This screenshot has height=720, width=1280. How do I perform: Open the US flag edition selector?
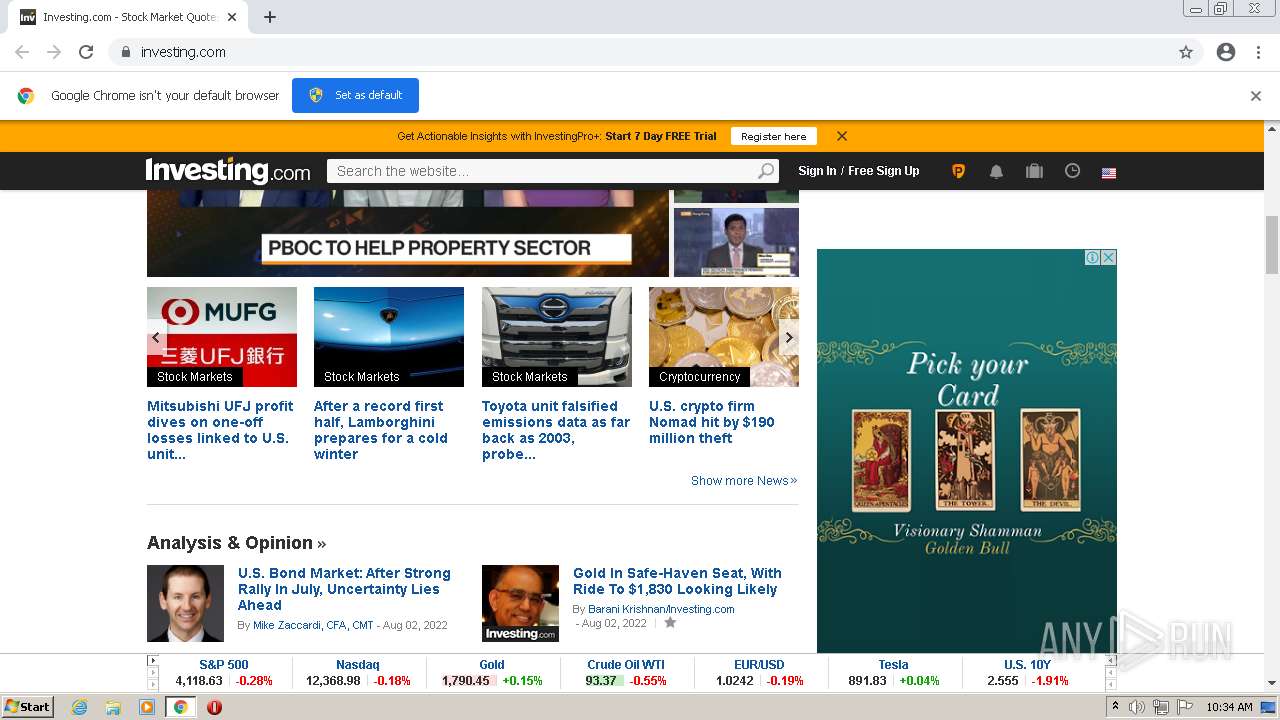coord(1109,172)
